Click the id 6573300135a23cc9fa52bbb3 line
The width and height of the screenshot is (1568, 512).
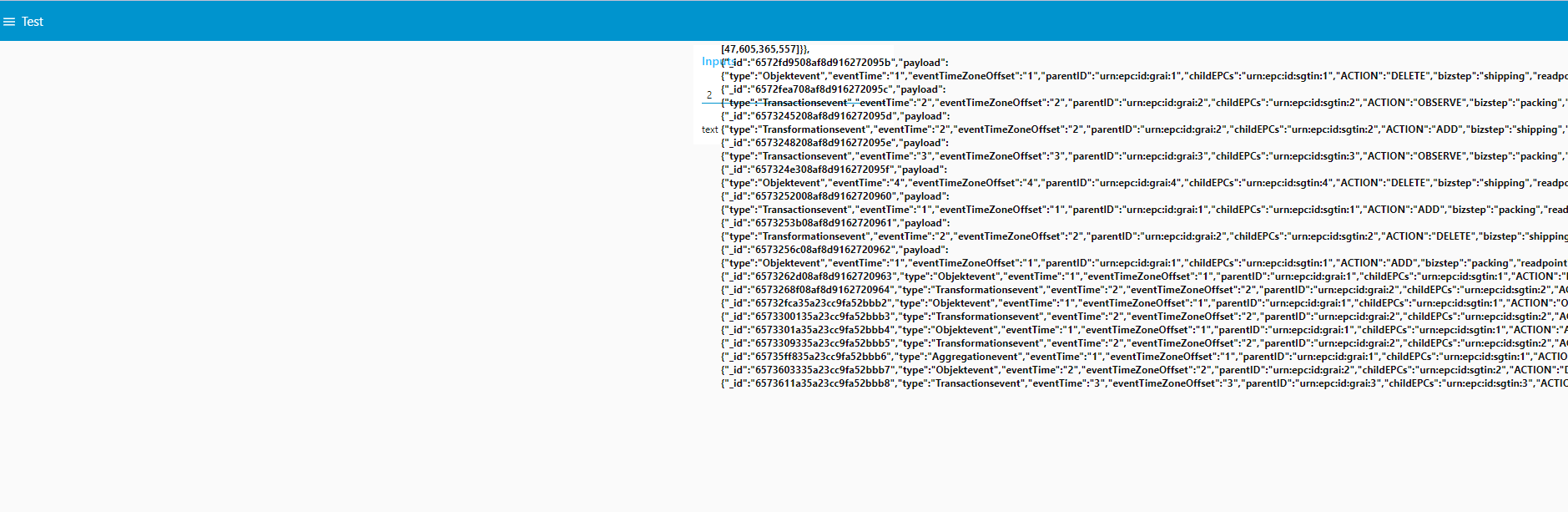[1144, 317]
